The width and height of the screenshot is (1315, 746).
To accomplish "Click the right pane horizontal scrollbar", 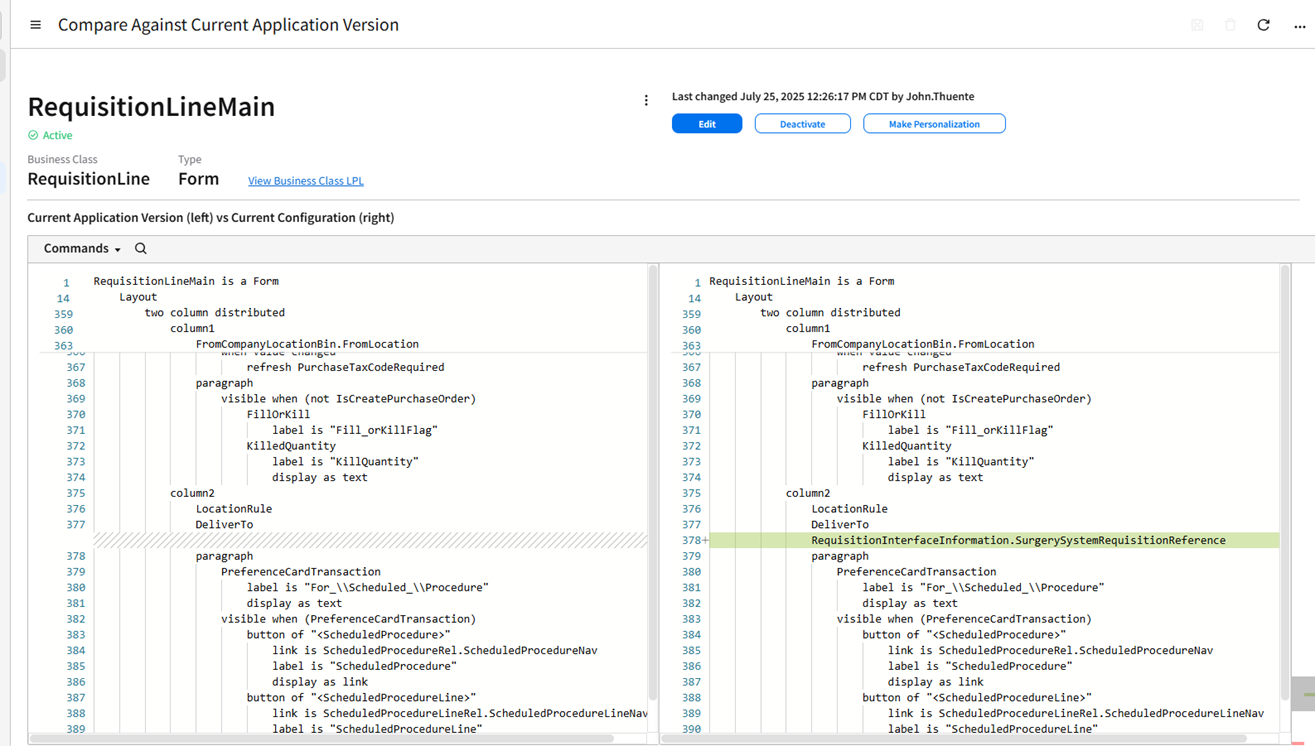I will coord(954,739).
